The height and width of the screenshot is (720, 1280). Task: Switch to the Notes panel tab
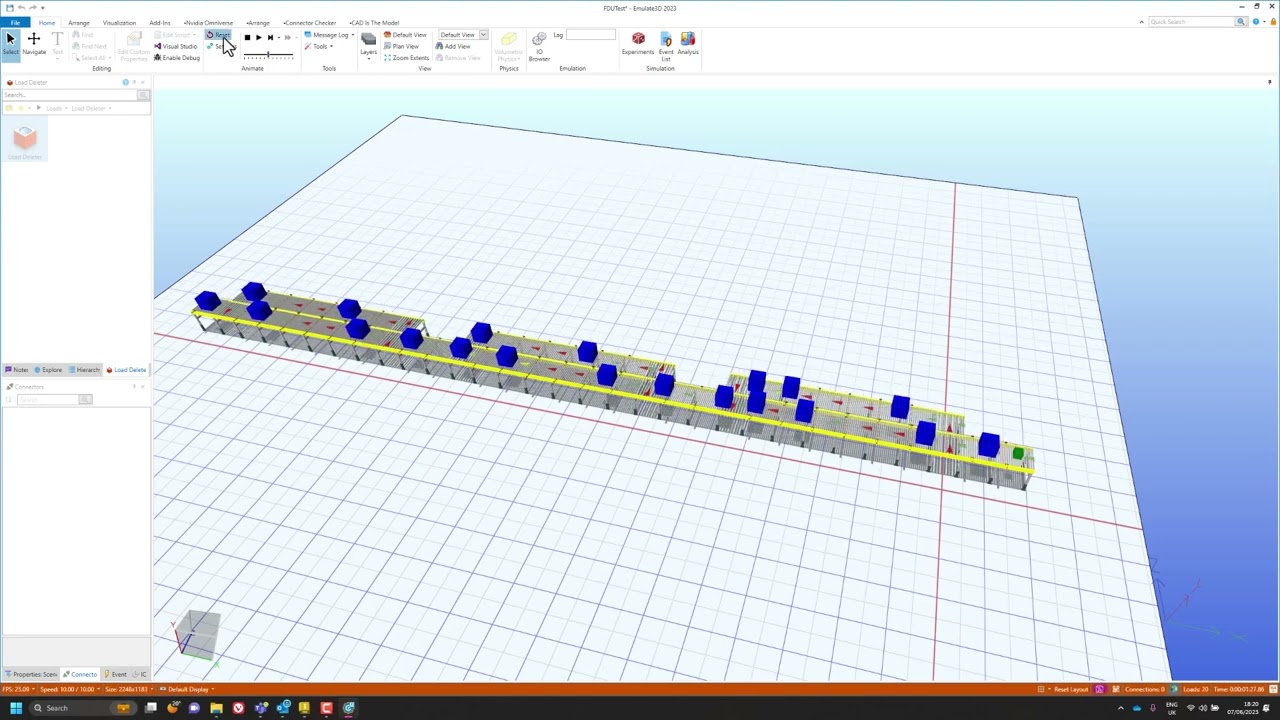17,370
